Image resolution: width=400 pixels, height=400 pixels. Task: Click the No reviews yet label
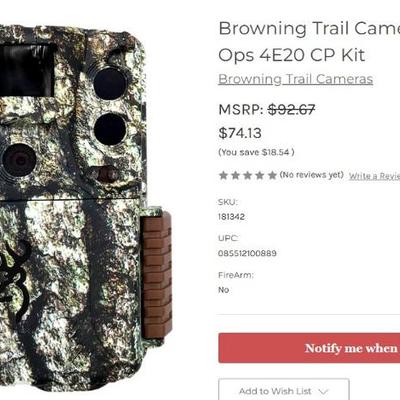click(311, 175)
